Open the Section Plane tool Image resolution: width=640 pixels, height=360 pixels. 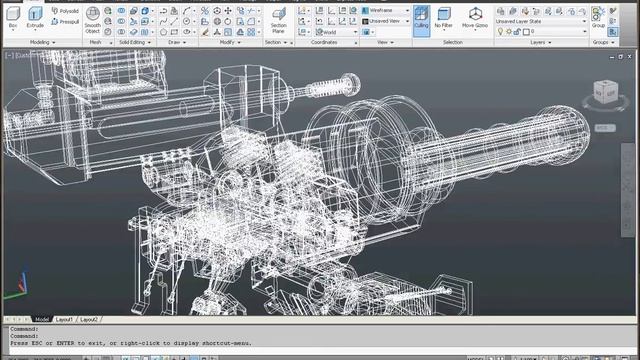[278, 20]
